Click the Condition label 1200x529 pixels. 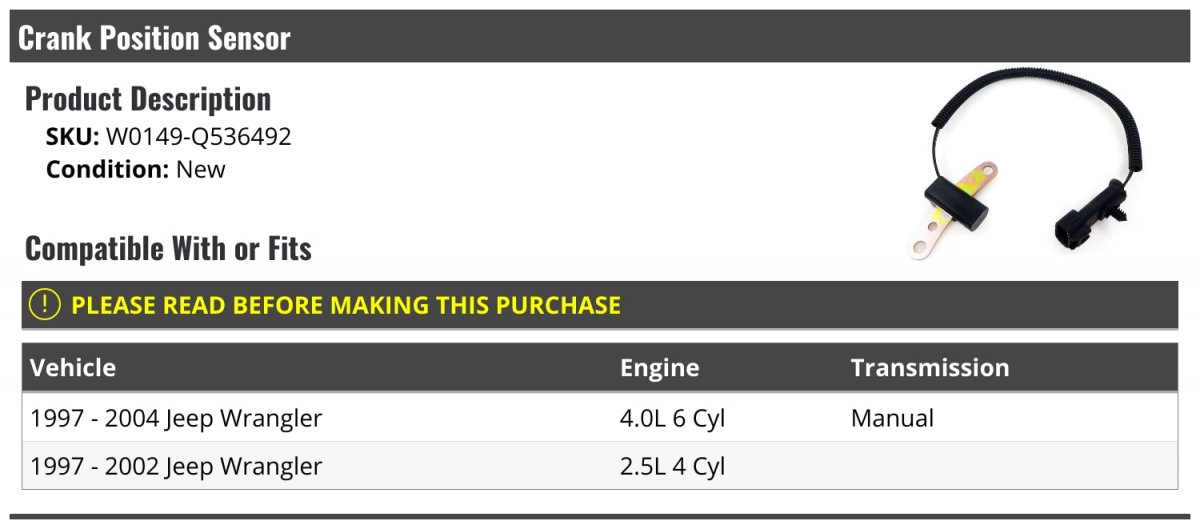[x=107, y=169]
